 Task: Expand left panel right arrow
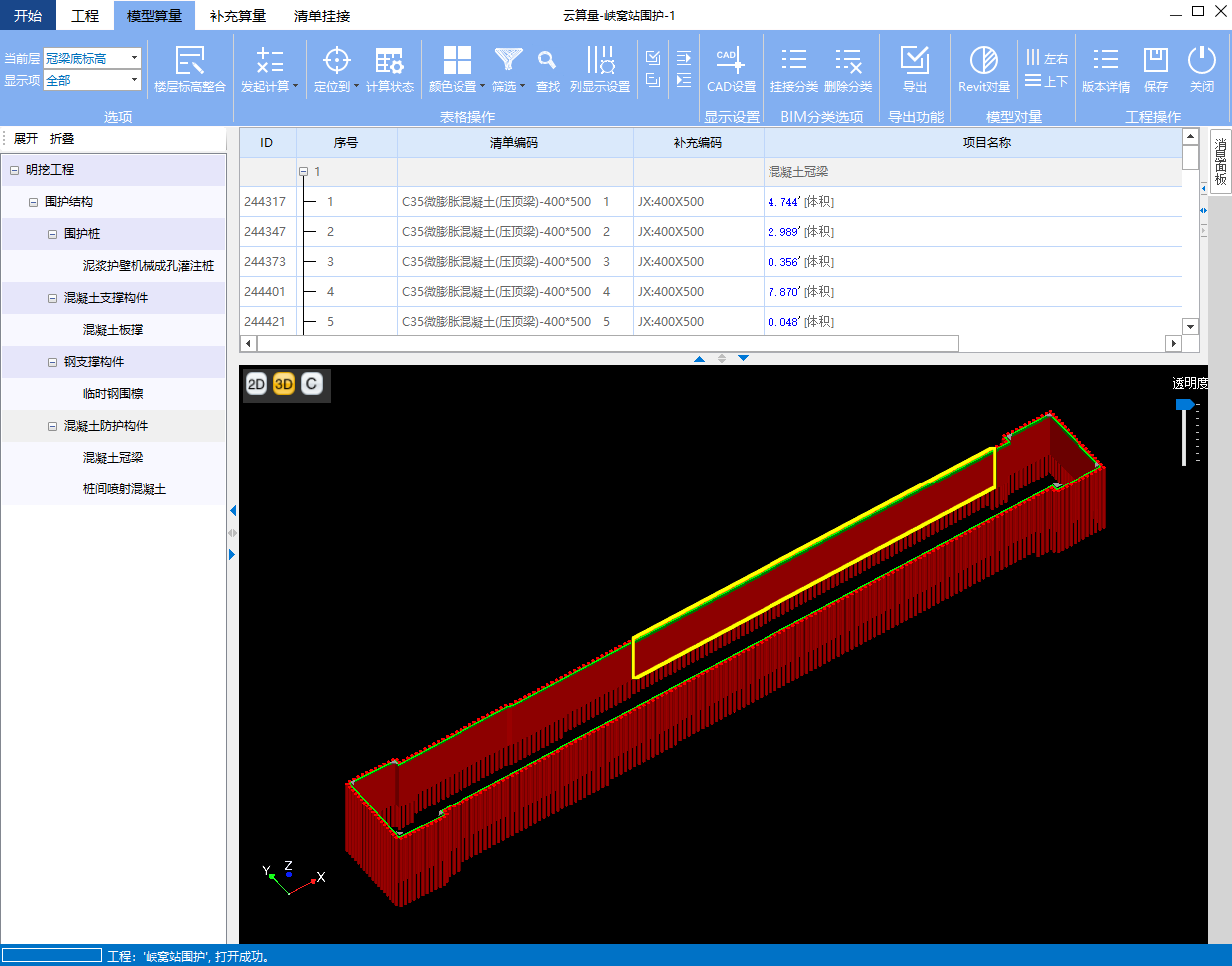(232, 554)
